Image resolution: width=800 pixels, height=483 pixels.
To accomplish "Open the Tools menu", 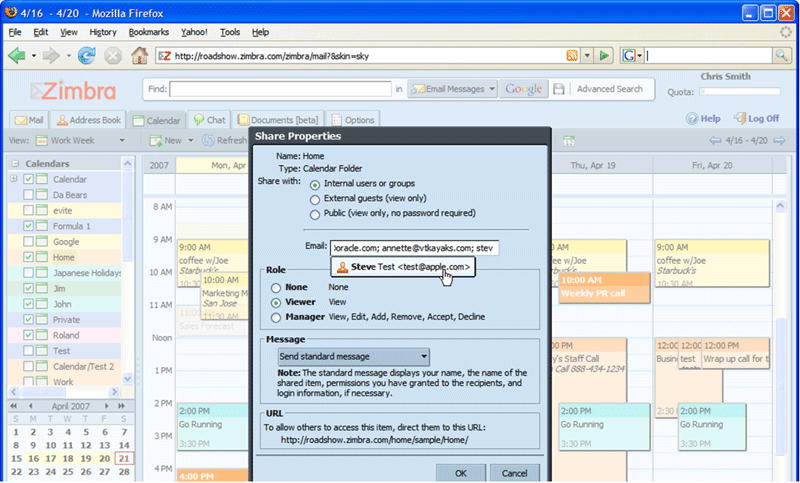I will point(230,32).
